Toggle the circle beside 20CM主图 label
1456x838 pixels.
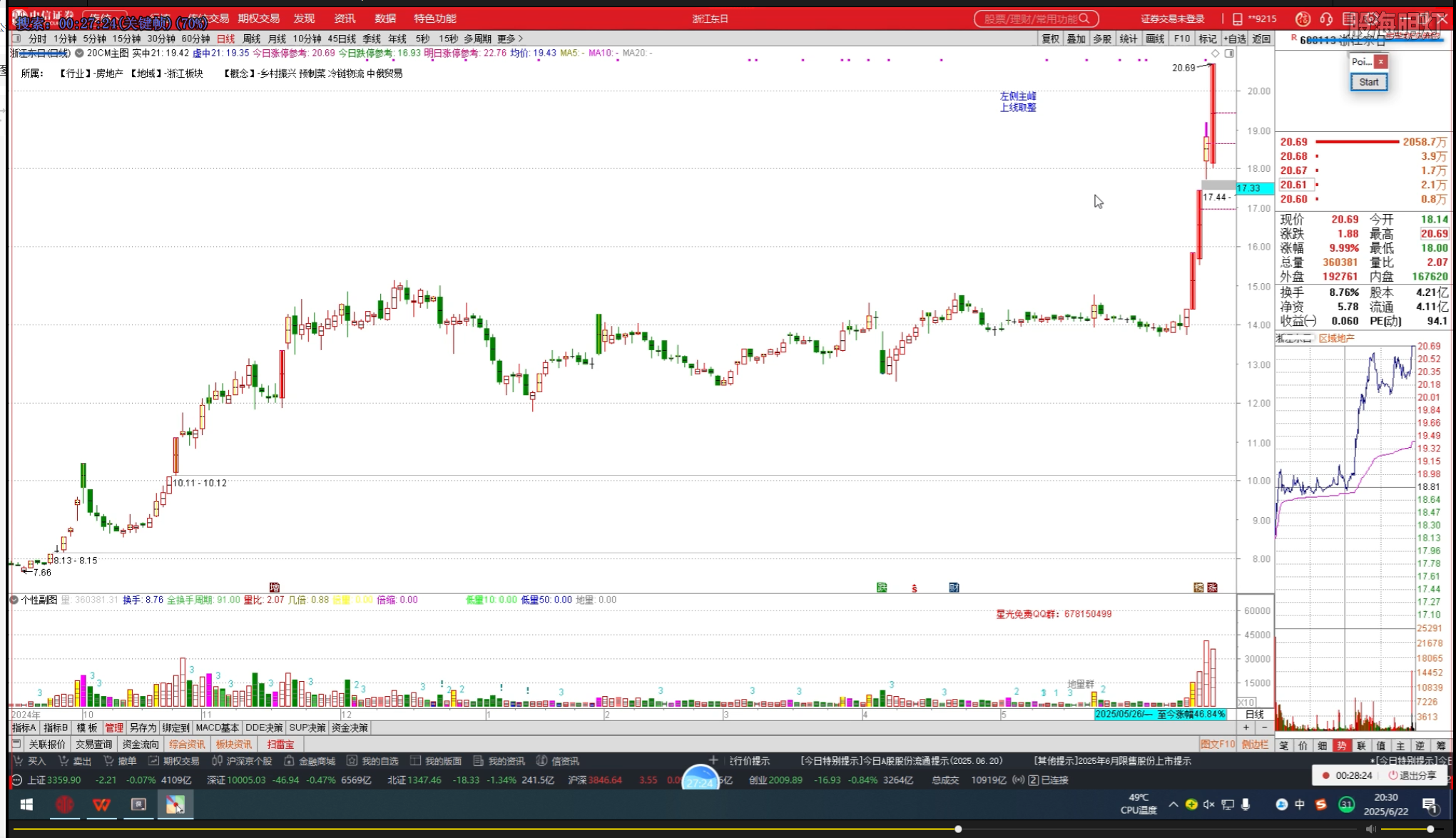[79, 53]
